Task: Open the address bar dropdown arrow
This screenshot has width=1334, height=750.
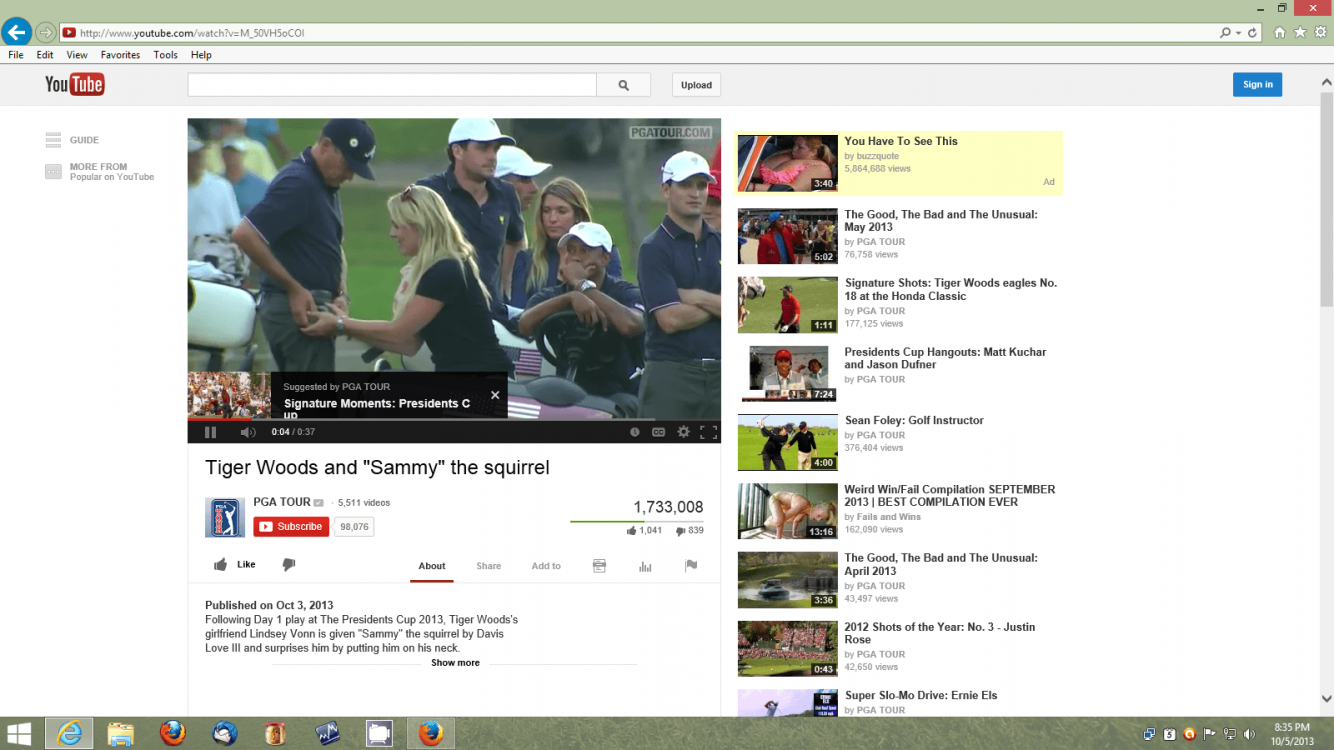Action: click(1238, 33)
